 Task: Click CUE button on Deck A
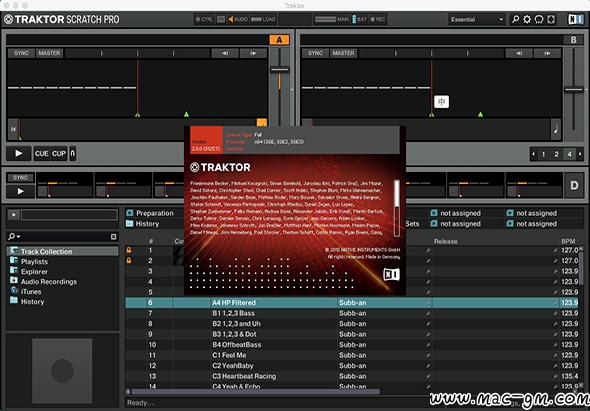coord(41,154)
